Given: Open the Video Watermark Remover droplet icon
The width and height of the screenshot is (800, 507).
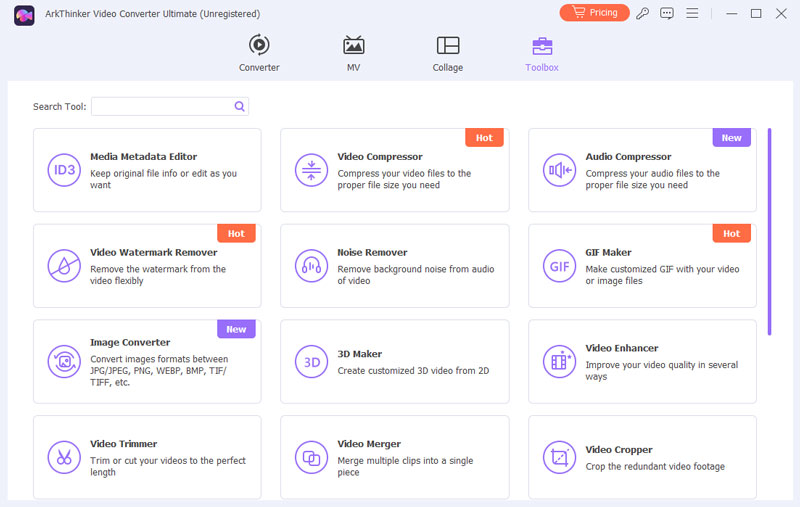Looking at the screenshot, I should pyautogui.click(x=64, y=266).
